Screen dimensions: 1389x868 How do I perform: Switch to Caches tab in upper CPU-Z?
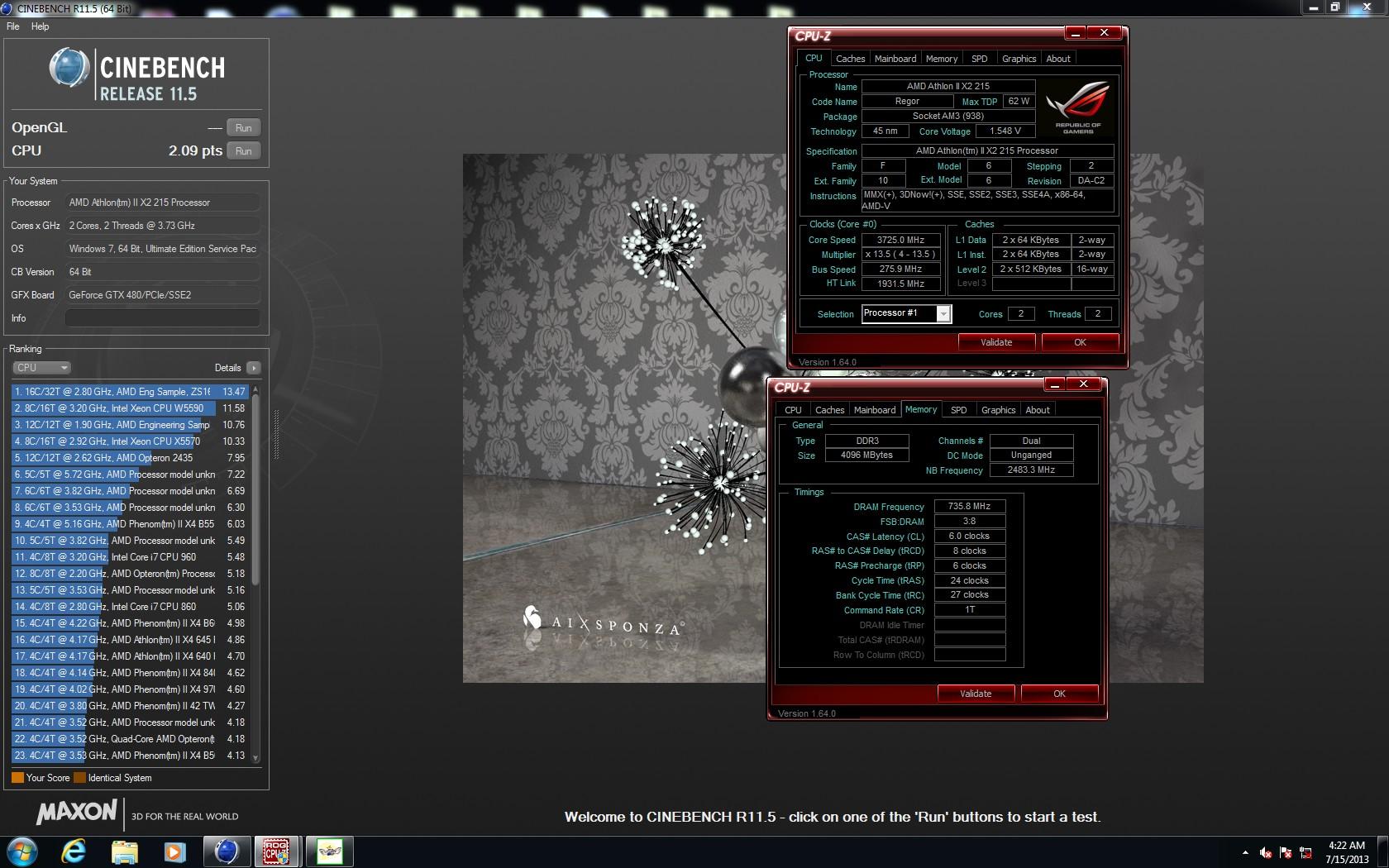[x=850, y=59]
